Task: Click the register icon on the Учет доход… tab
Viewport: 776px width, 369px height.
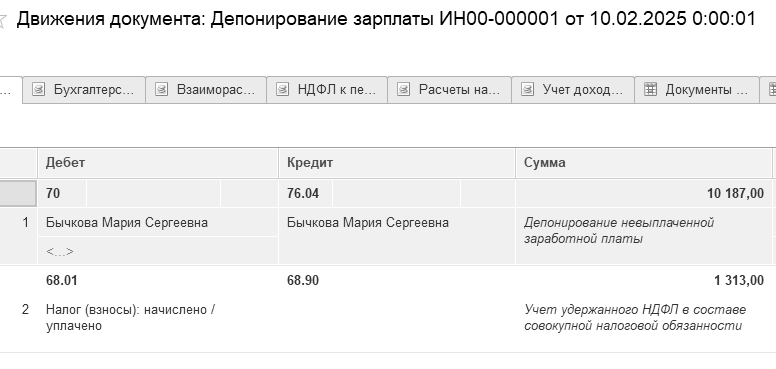Action: (x=527, y=90)
